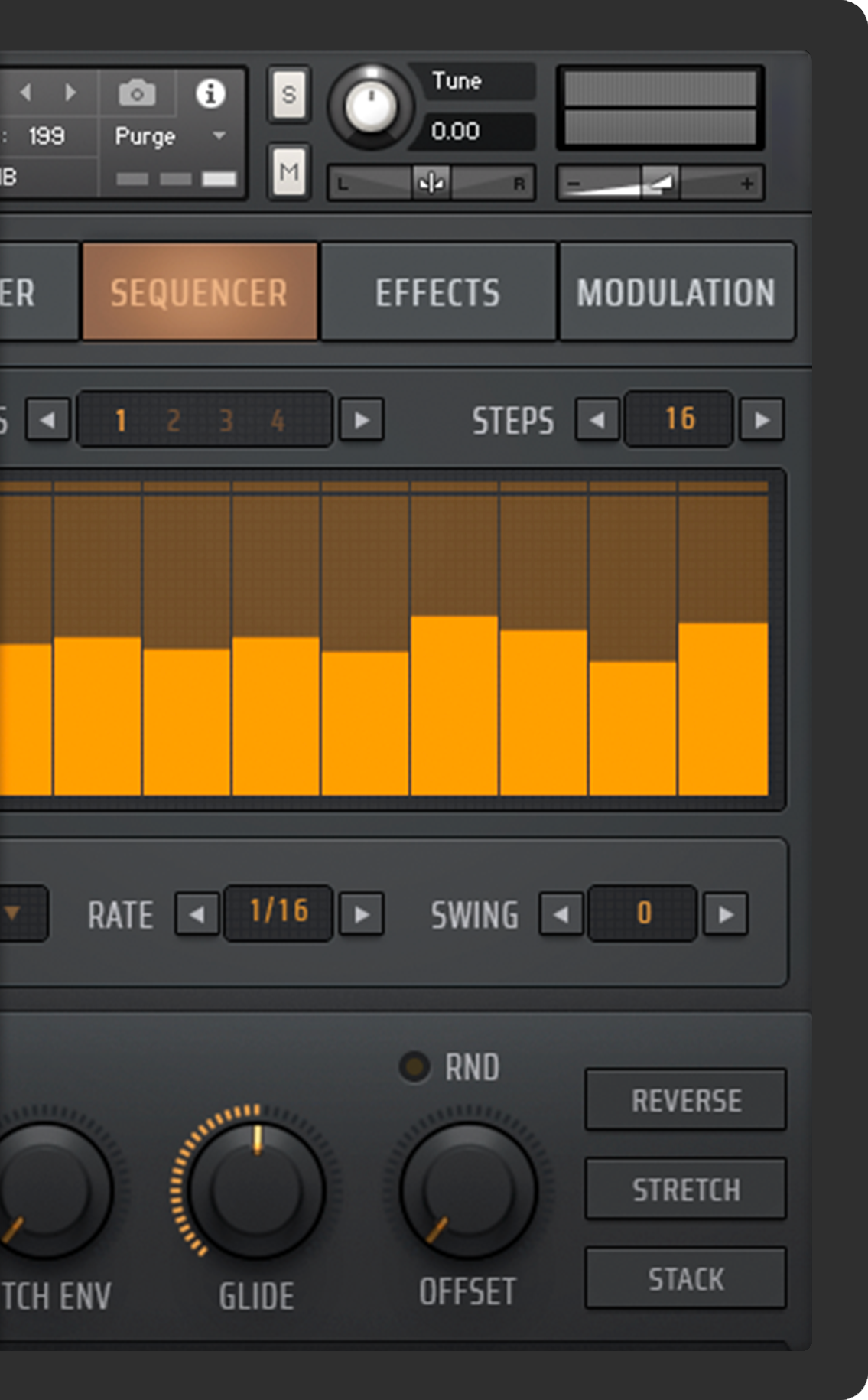Toggle the Solo S button
The height and width of the screenshot is (1400, 868).
(289, 95)
